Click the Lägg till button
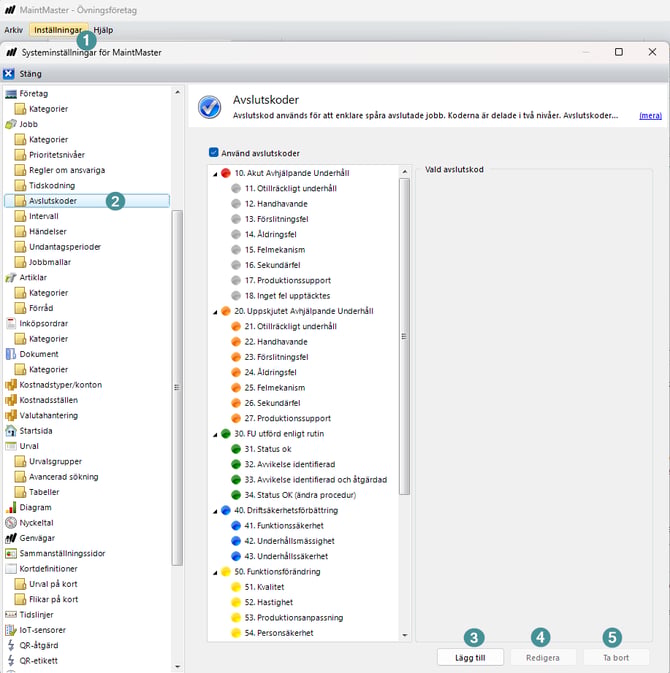670x673 pixels. [470, 658]
